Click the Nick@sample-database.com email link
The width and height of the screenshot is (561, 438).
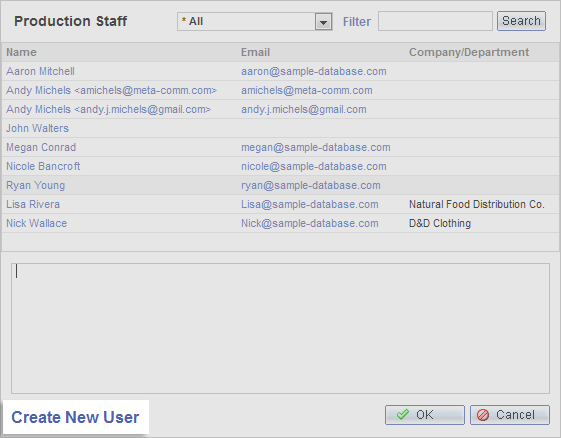tap(309, 223)
